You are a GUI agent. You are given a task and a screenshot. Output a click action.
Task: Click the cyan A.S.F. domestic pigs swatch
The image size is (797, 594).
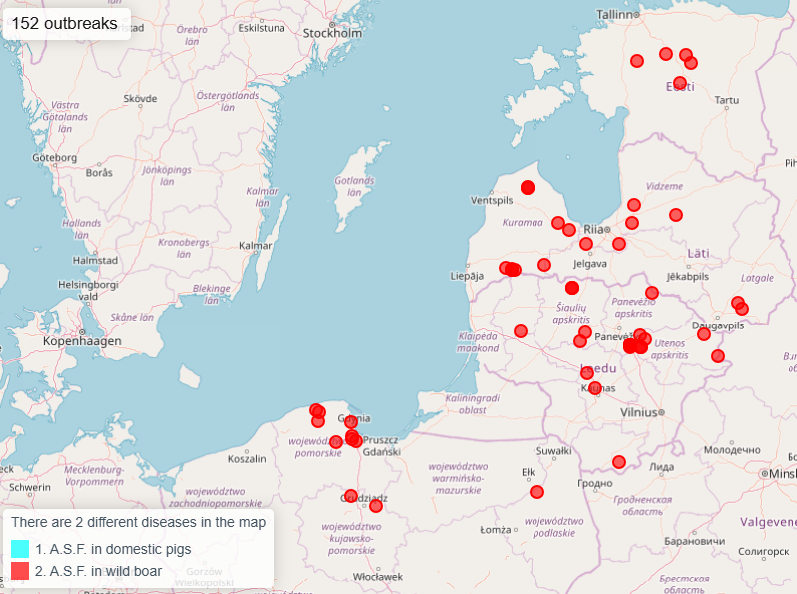[x=20, y=548]
